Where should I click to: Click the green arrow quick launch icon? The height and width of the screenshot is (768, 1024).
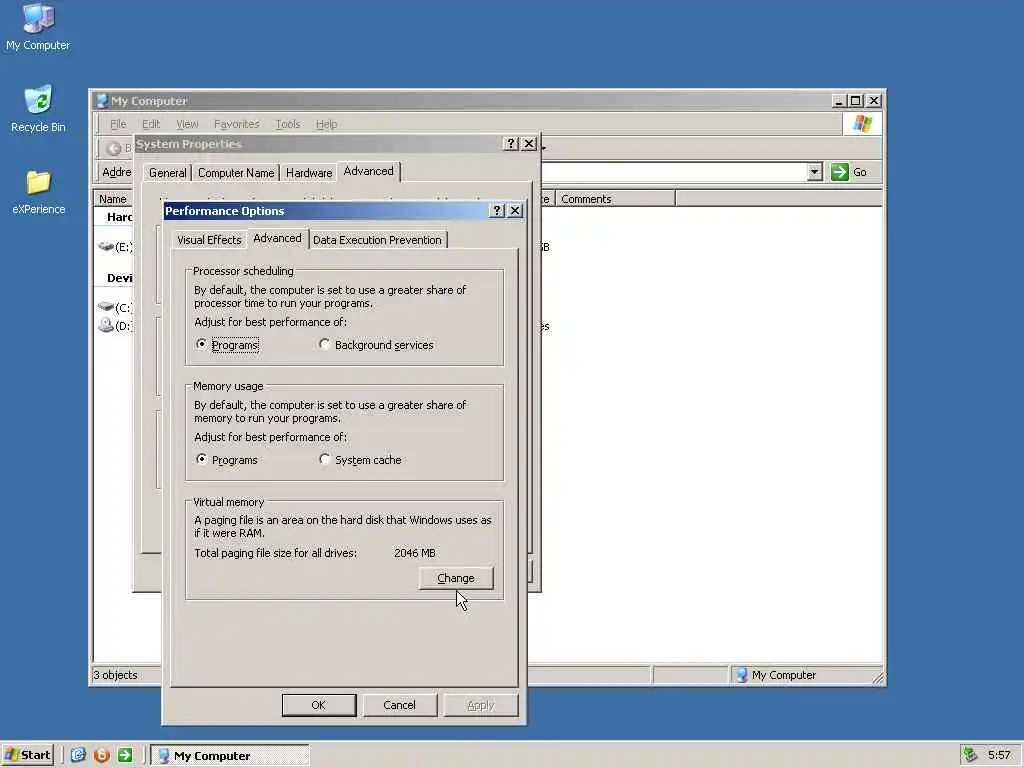coord(125,755)
